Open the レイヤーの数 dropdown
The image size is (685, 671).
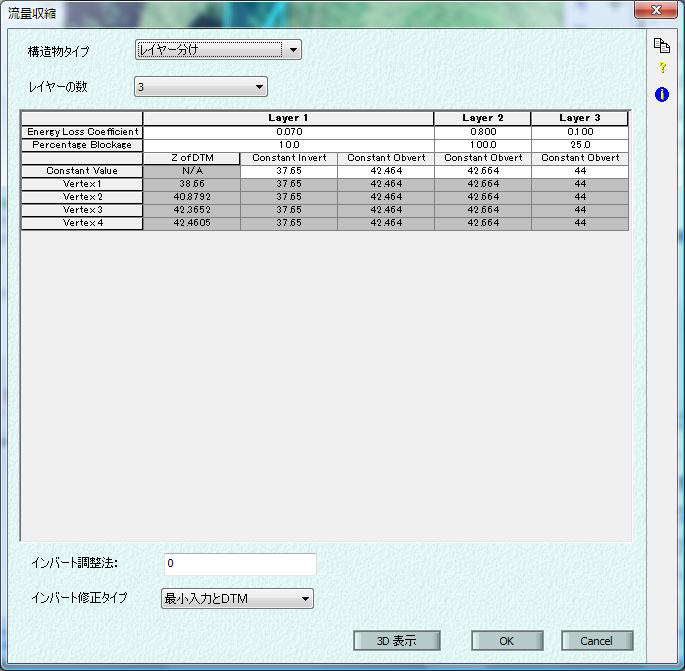[201, 87]
